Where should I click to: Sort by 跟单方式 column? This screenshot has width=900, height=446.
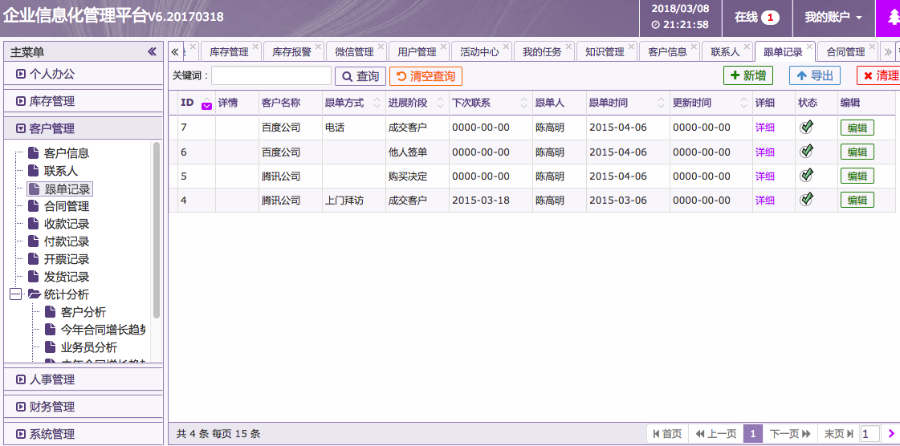(x=377, y=103)
